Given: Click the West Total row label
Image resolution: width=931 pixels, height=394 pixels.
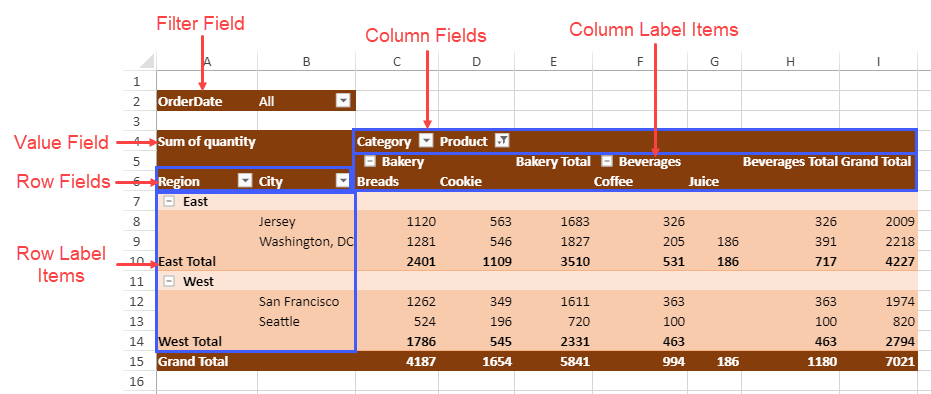Looking at the screenshot, I should pos(190,341).
